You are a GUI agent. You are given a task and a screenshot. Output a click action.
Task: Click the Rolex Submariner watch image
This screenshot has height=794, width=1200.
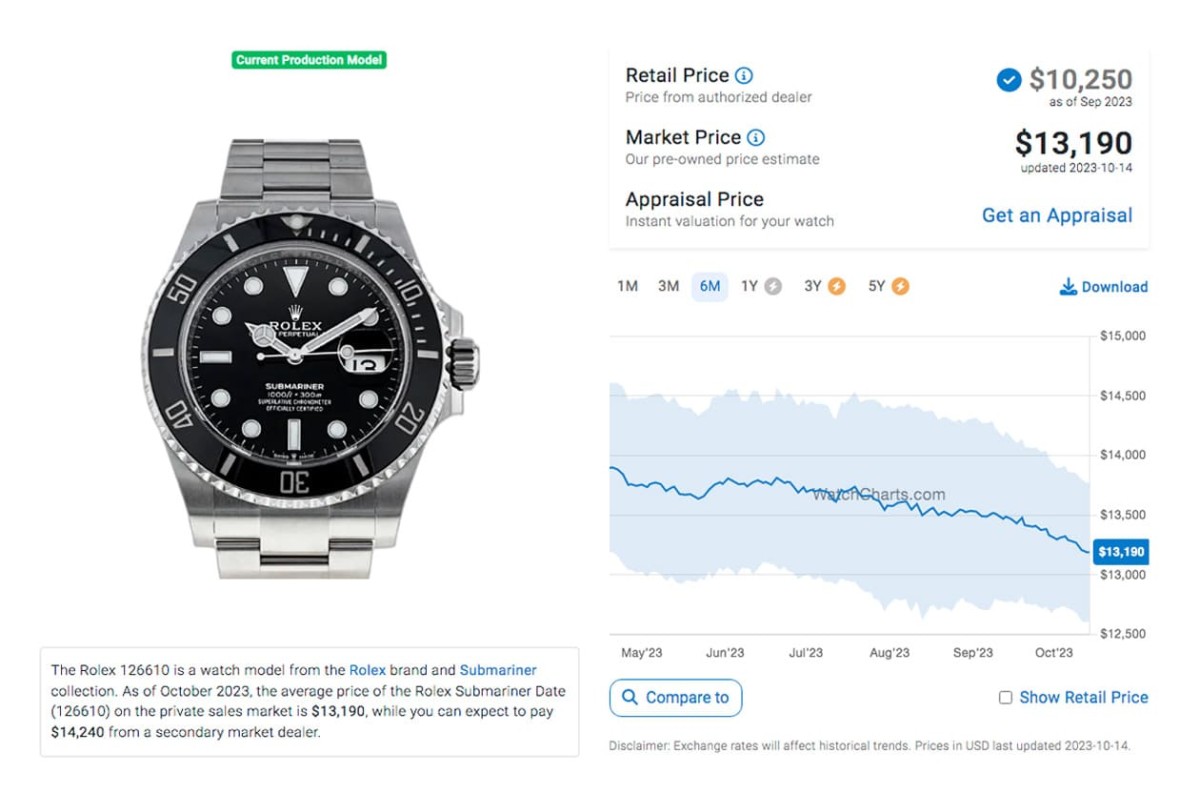[310, 358]
